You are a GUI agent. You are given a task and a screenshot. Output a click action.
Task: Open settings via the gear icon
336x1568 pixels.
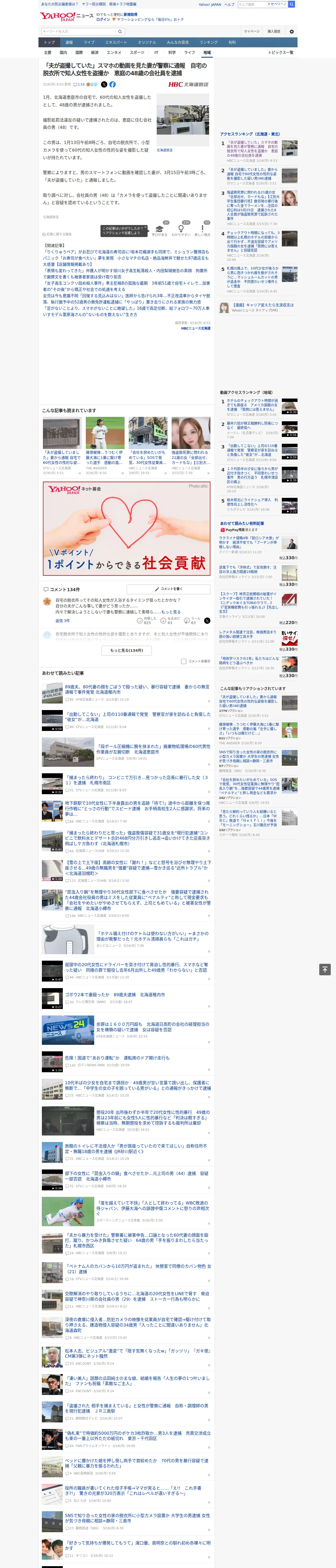(x=292, y=31)
